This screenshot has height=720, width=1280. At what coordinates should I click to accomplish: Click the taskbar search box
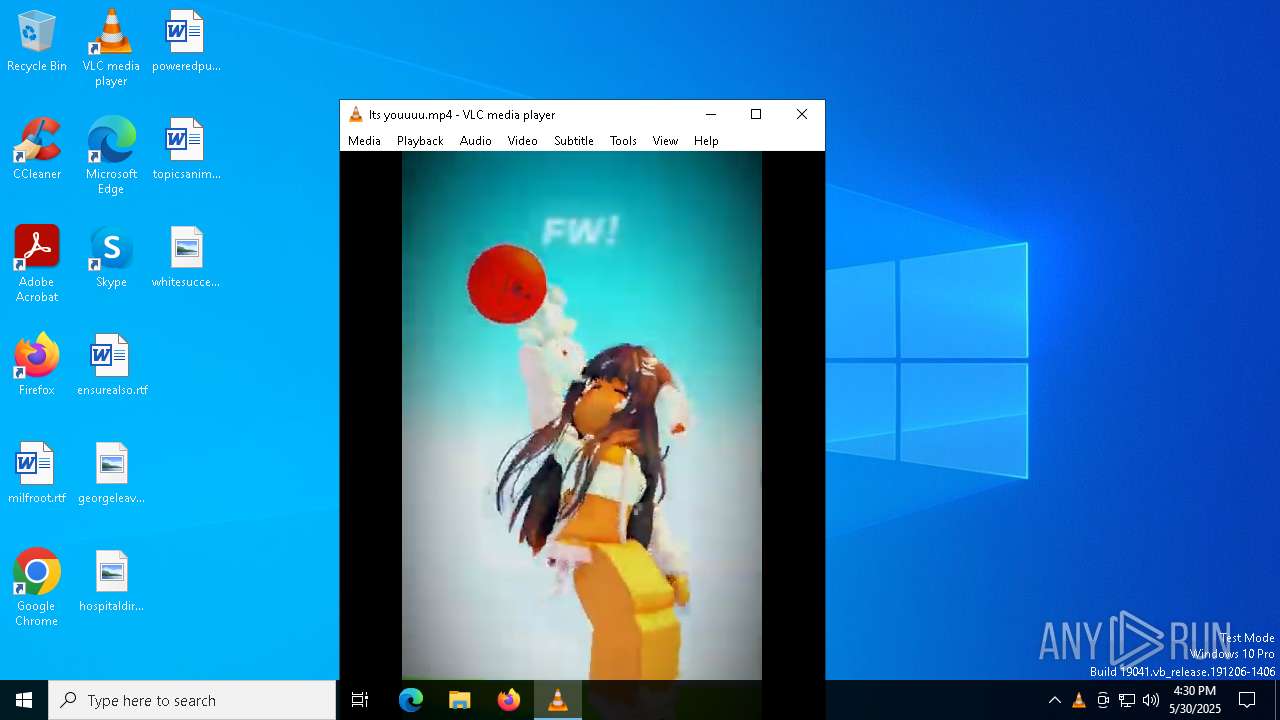click(192, 700)
